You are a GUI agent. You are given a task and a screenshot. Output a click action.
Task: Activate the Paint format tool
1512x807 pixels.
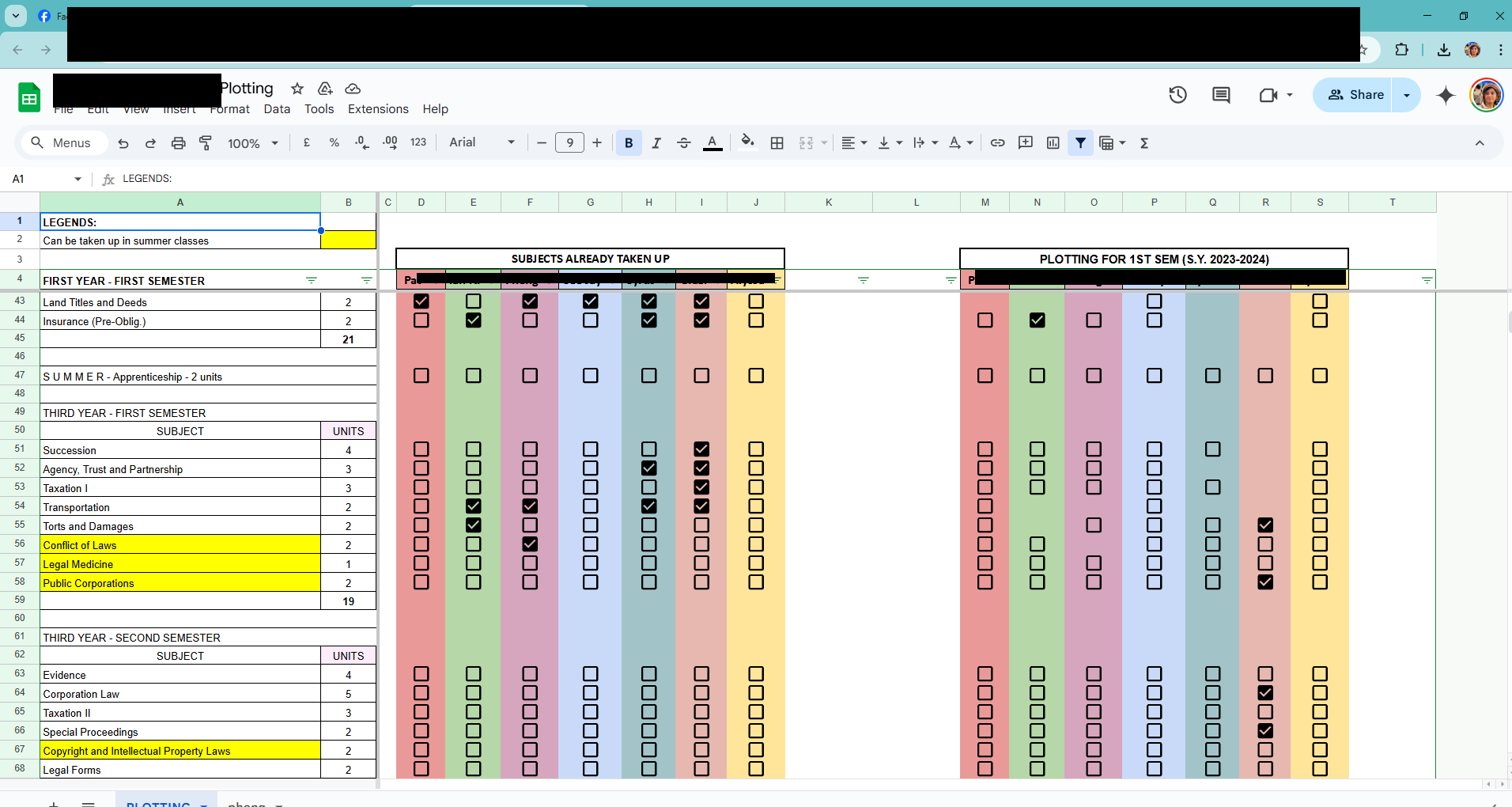(206, 143)
